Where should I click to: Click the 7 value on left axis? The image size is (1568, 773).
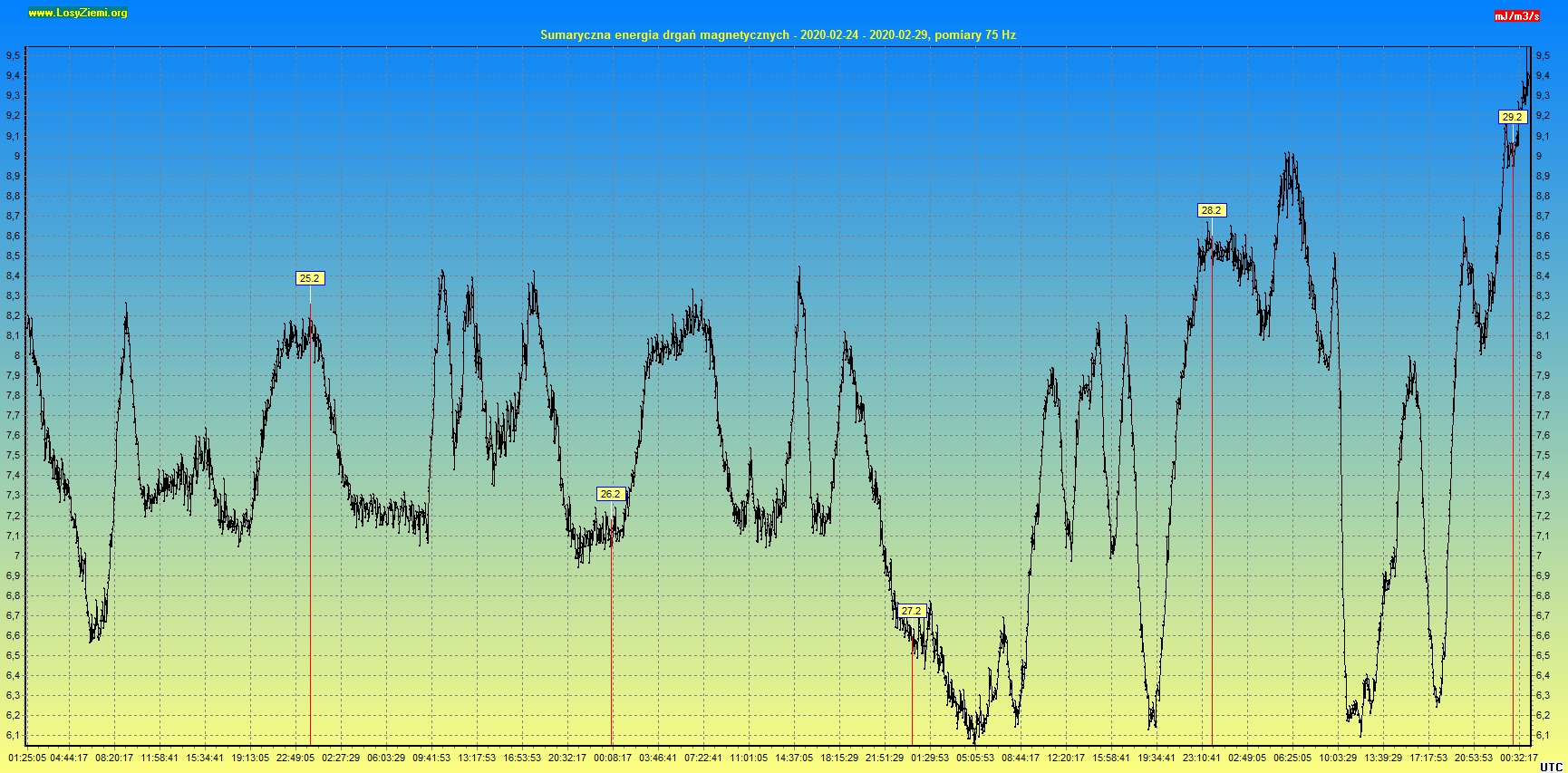tap(15, 556)
